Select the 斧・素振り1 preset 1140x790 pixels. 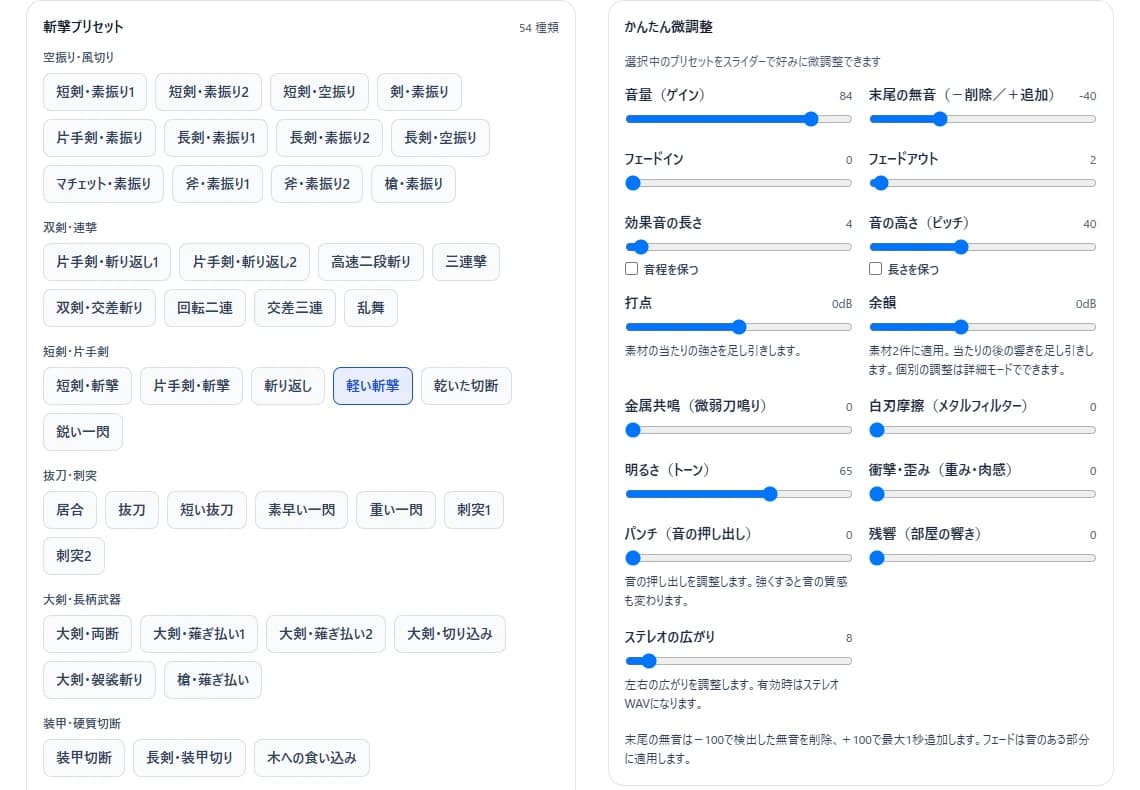pyautogui.click(x=217, y=184)
